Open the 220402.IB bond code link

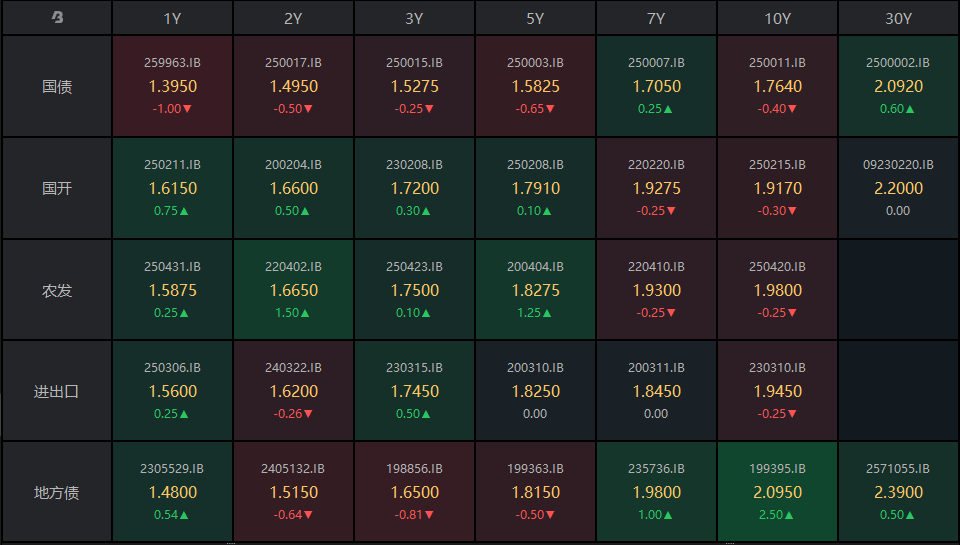pyautogui.click(x=293, y=267)
